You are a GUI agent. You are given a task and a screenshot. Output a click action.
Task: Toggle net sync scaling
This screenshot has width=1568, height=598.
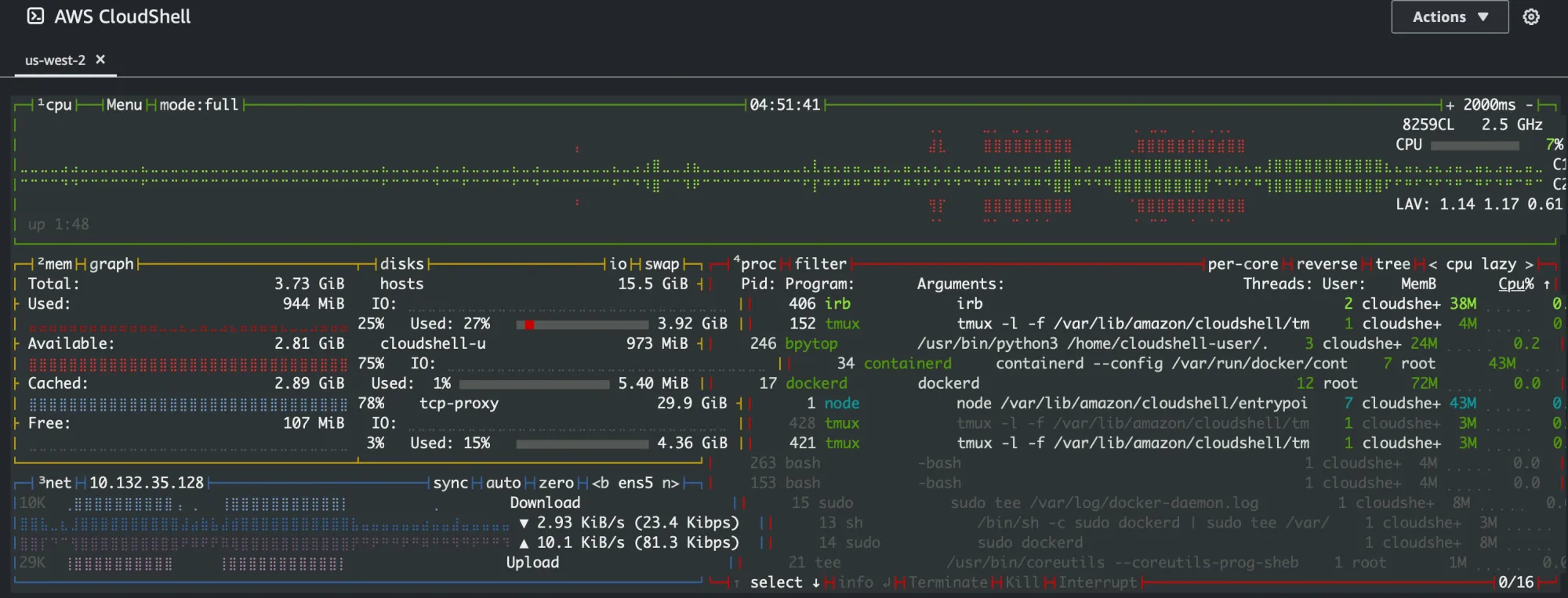point(451,483)
